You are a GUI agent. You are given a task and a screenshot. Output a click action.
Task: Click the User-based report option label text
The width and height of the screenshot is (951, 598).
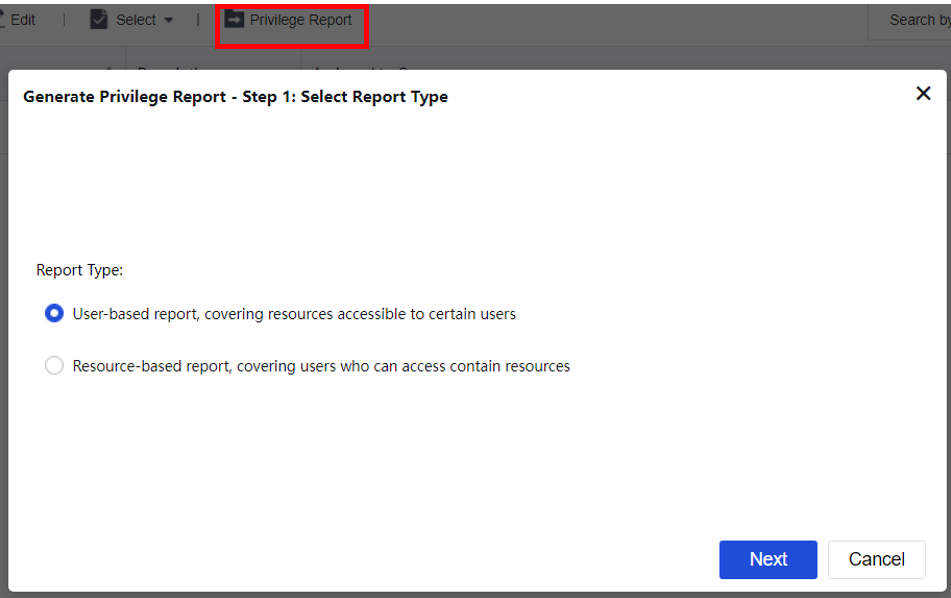294,314
